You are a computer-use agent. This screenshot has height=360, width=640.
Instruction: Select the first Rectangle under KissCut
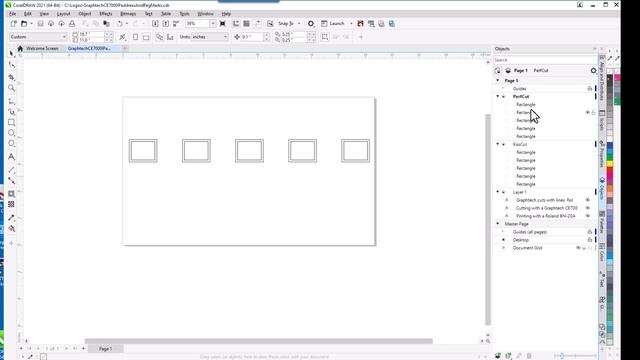pos(526,152)
